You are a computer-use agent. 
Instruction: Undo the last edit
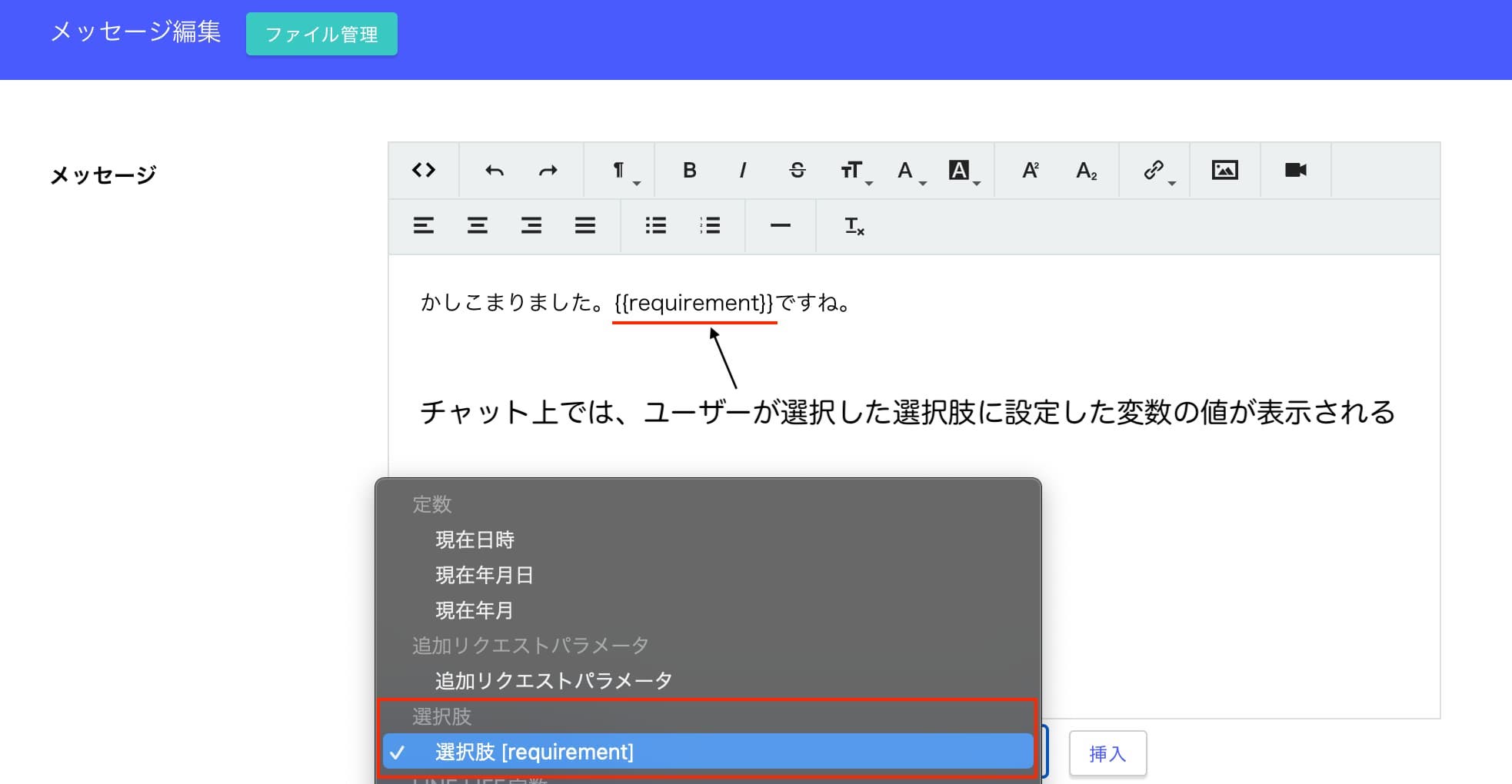tap(495, 170)
